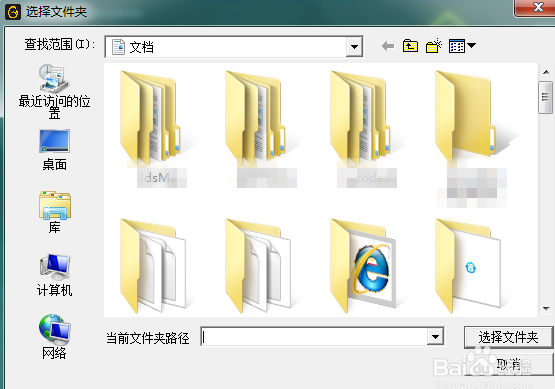555x389 pixels.
Task: Click the 当前文件夹路径 input field
Action: (x=314, y=337)
